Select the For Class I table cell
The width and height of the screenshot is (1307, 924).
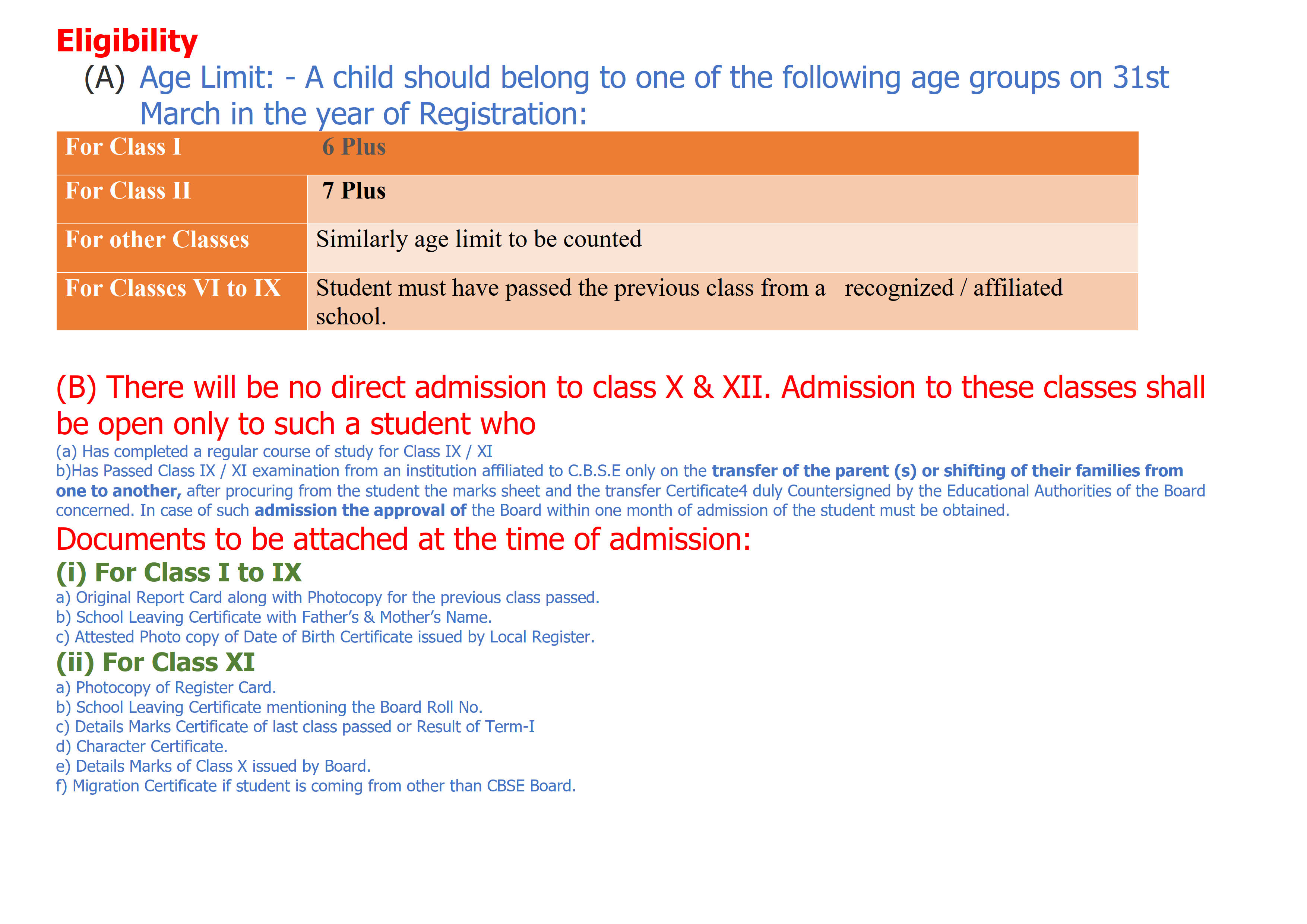click(181, 153)
